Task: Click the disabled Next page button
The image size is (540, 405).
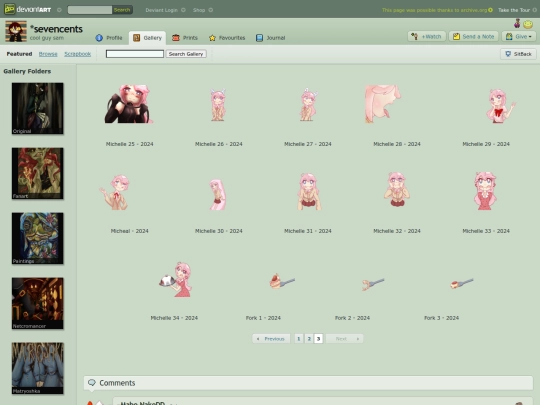Action: [344, 339]
